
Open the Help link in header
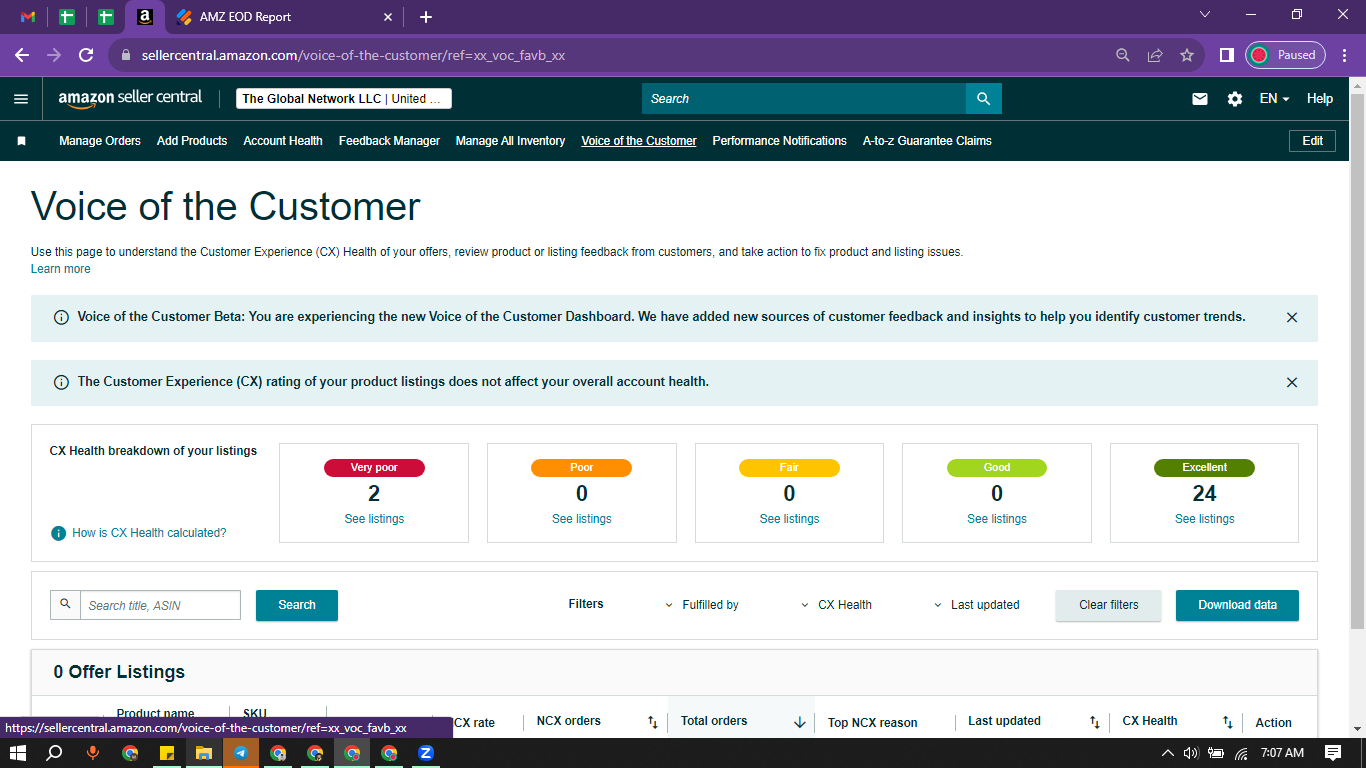1320,99
